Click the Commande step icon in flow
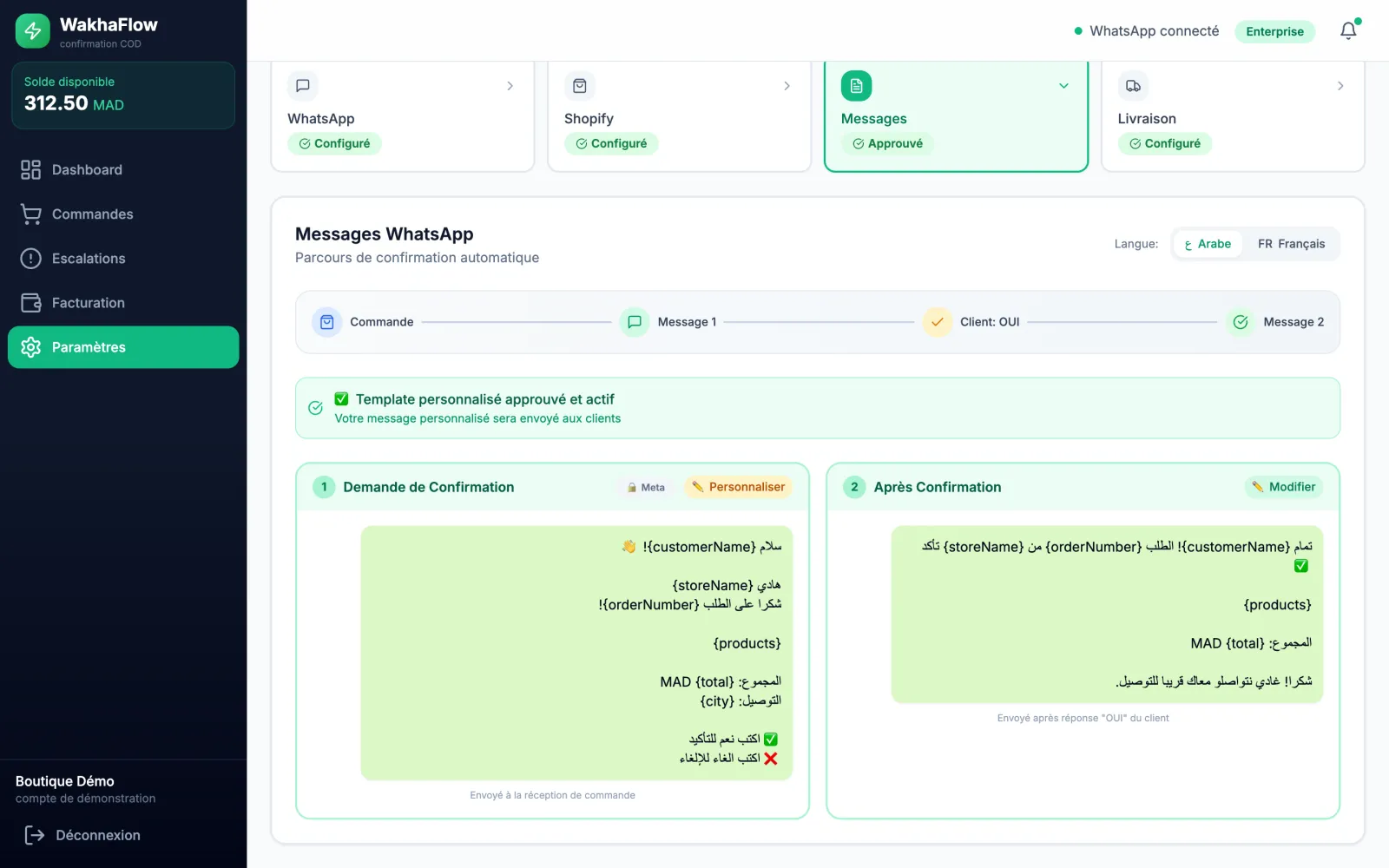This screenshot has height=868, width=1389. [327, 322]
